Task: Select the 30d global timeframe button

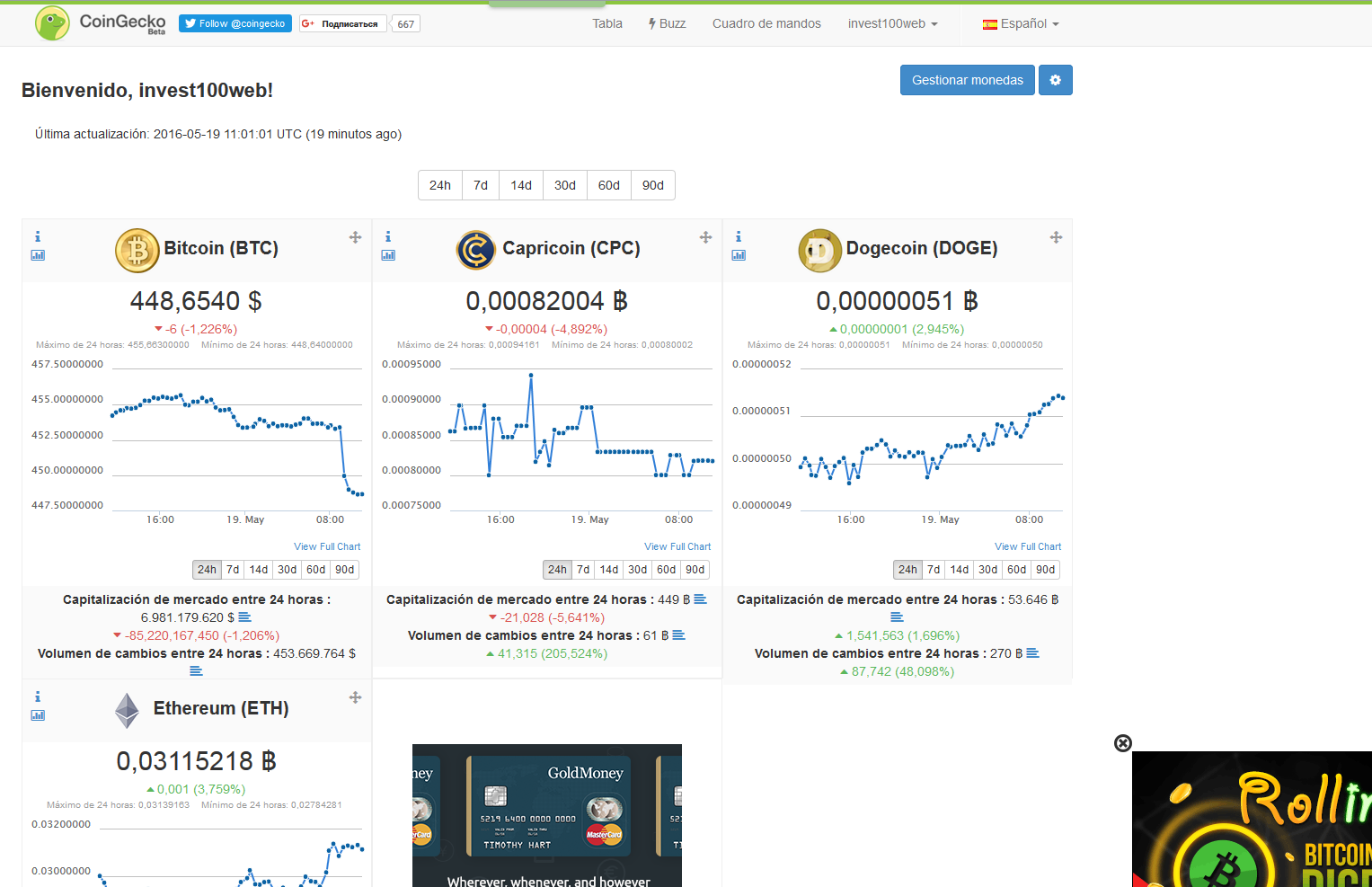Action: click(x=564, y=185)
